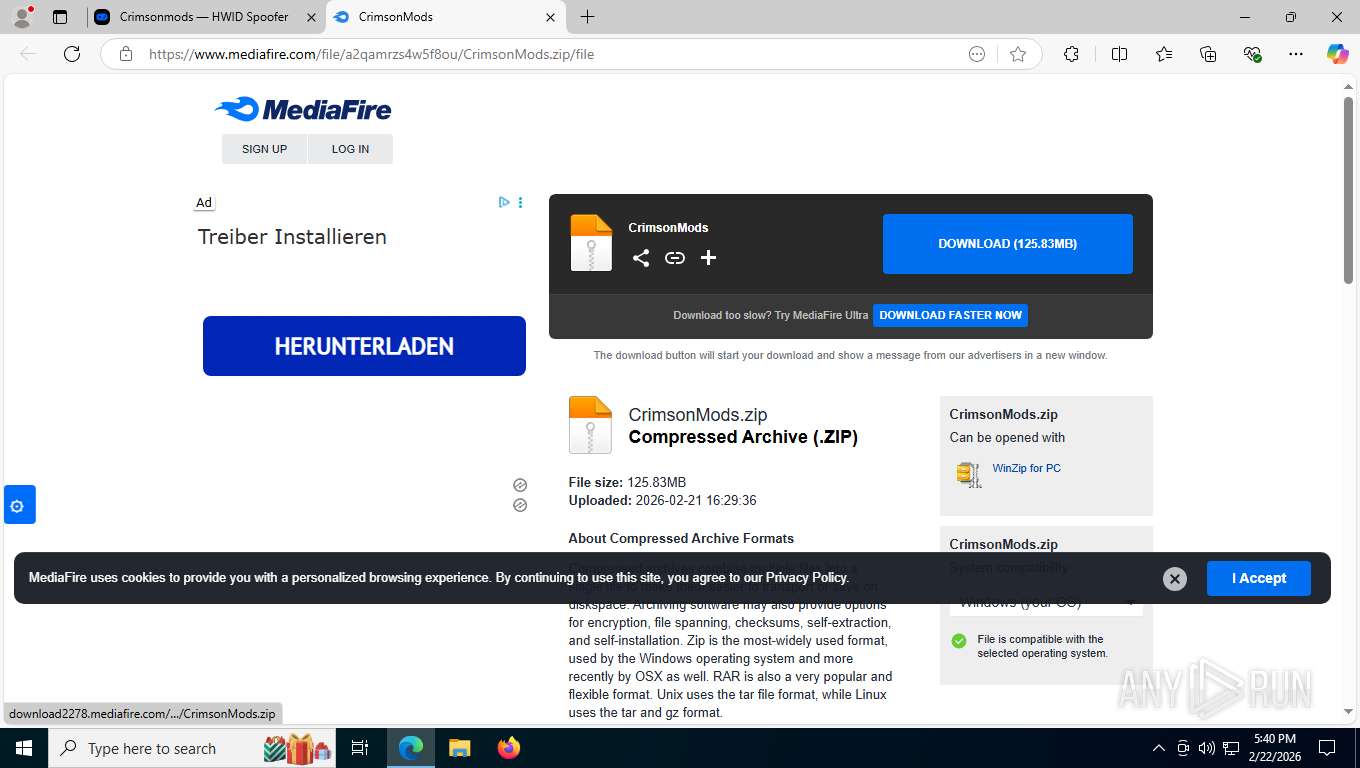Open the volume control in tray
The height and width of the screenshot is (768, 1360).
click(1207, 748)
